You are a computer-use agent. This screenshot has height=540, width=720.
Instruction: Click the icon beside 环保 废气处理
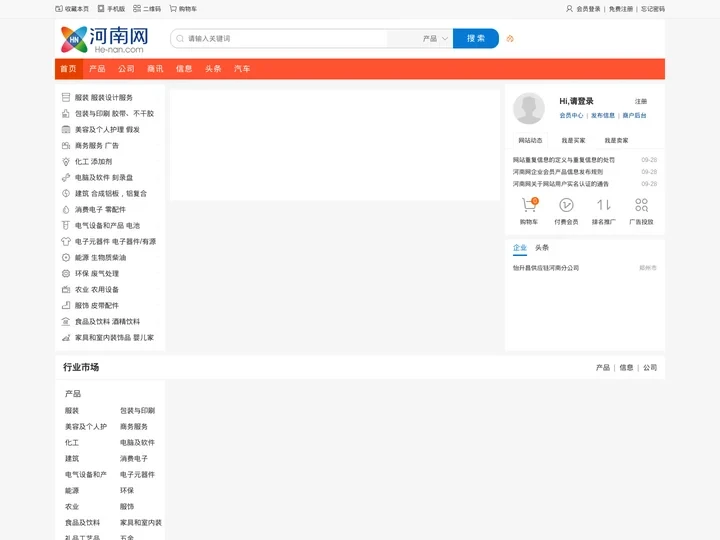66,274
